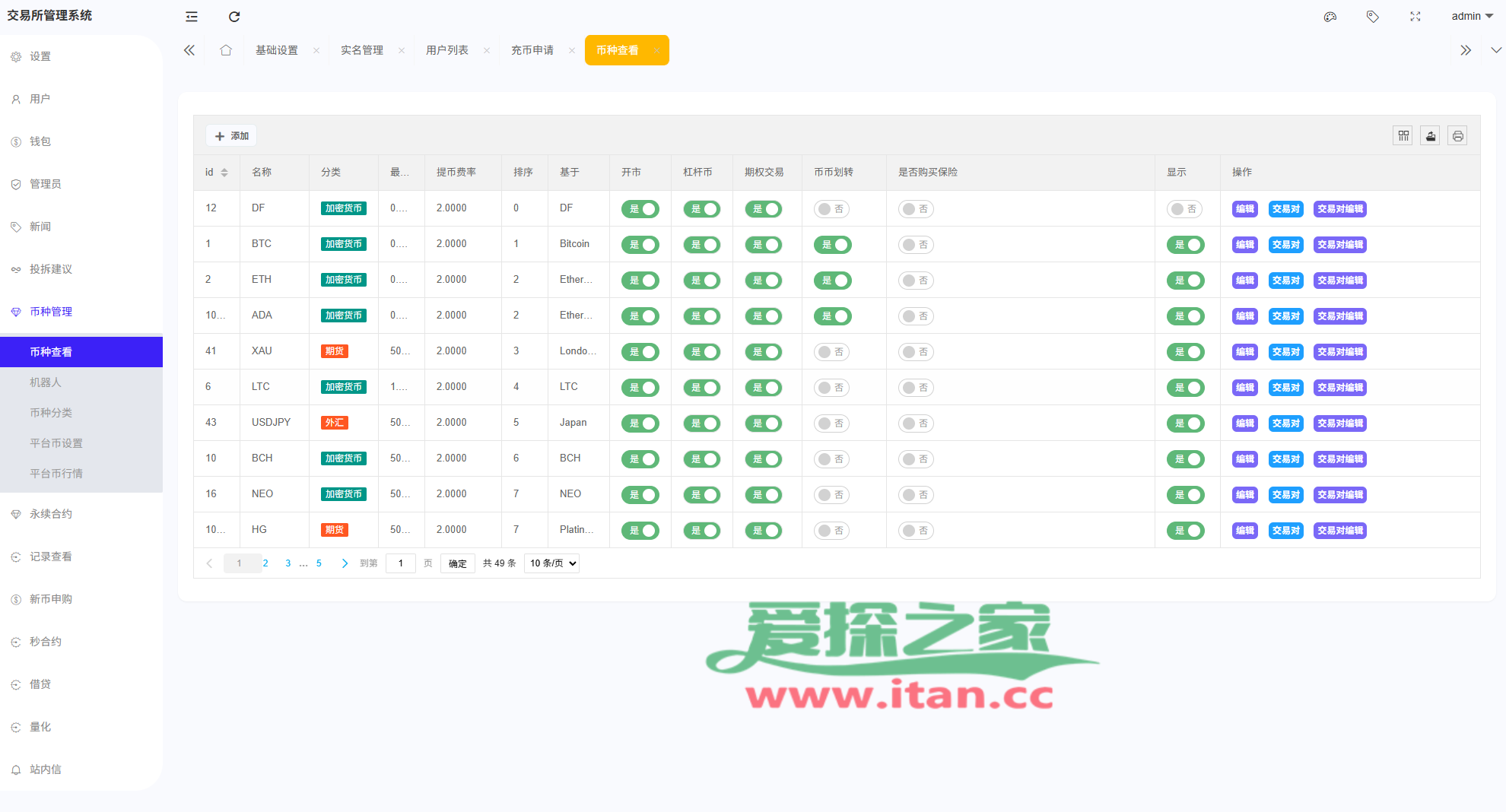Turn off 开市 switch for XAU row
This screenshot has height=812, width=1506.
(640, 352)
